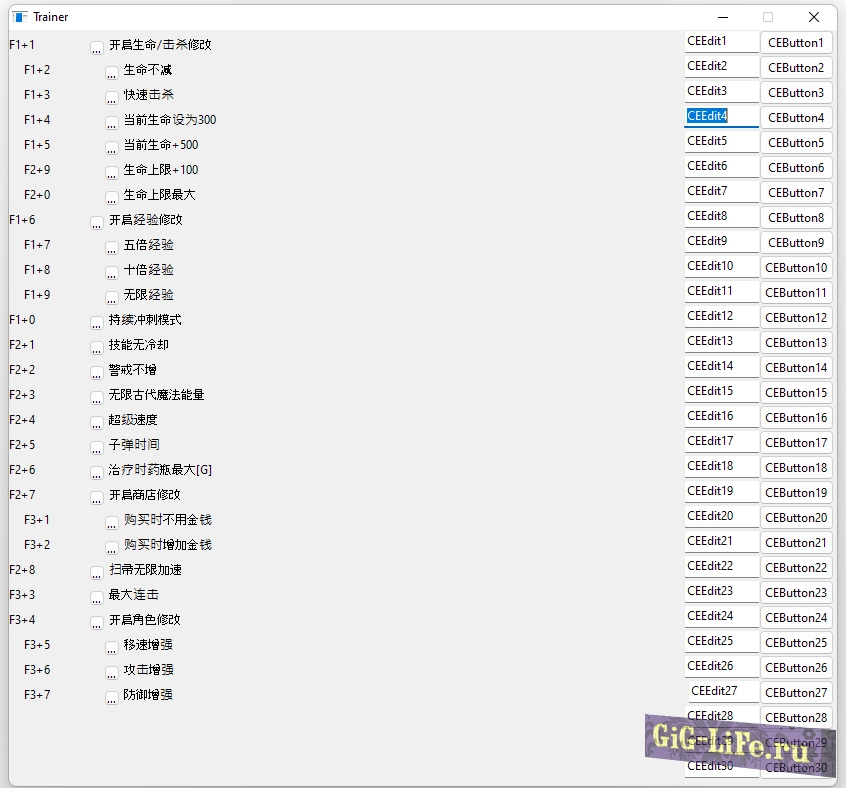Toggle the 购买时不用金钱 checkbox
This screenshot has width=846, height=788.
tap(112, 522)
